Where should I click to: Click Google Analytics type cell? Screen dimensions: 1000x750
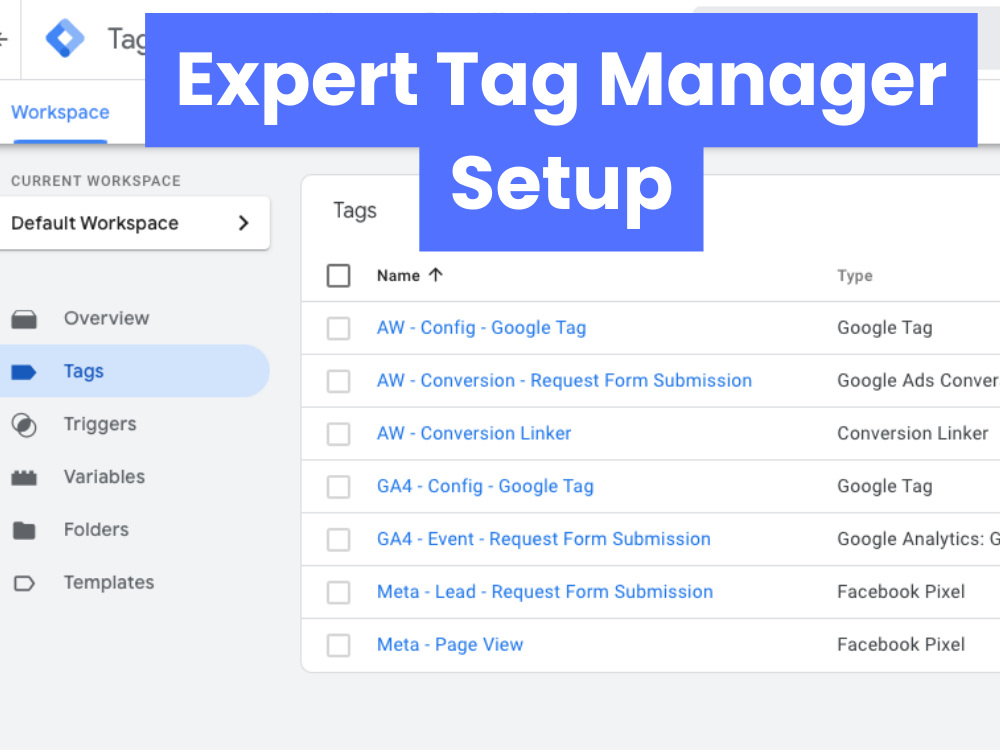click(x=918, y=540)
